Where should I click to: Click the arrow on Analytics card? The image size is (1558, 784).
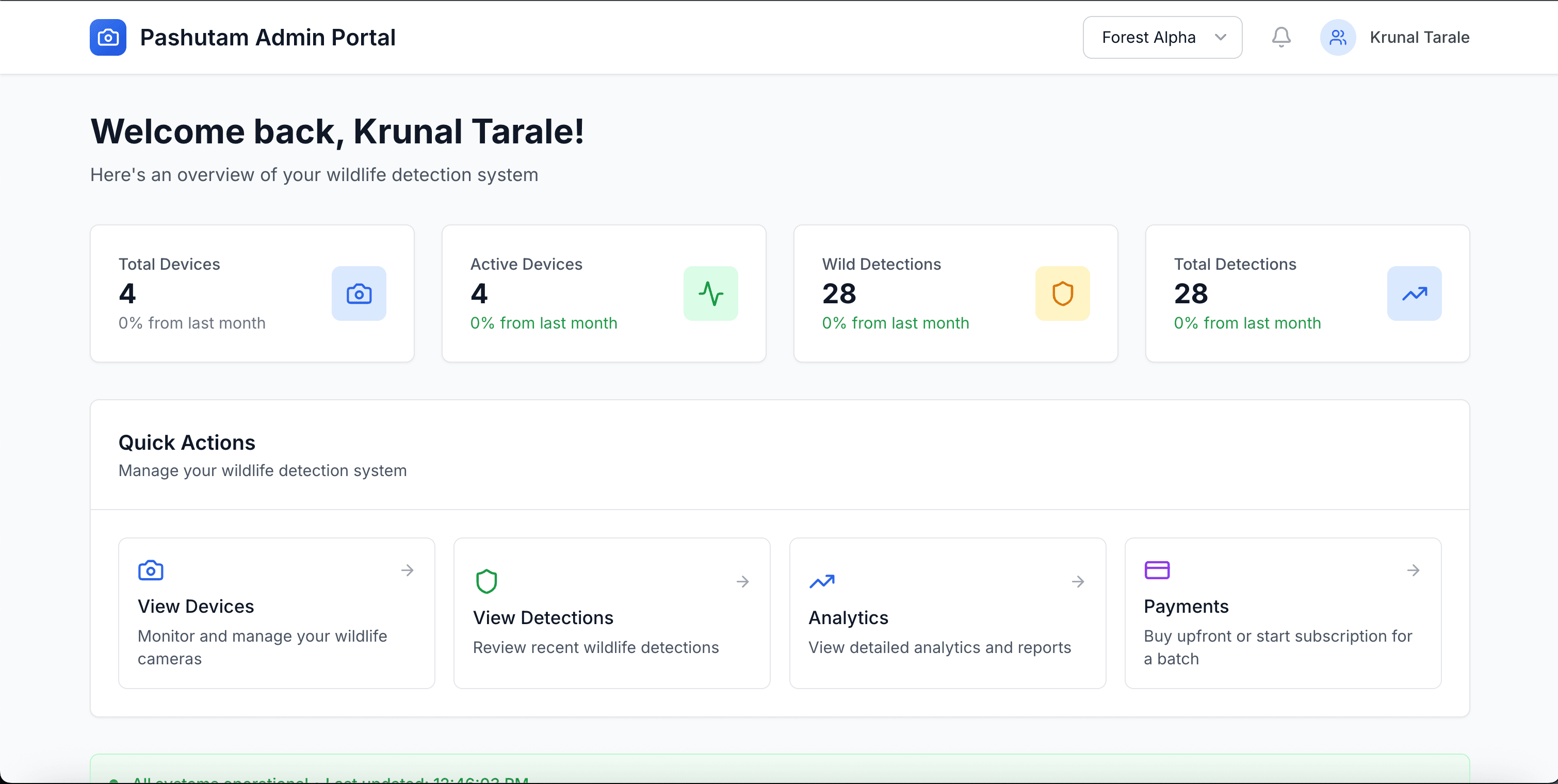(1078, 581)
